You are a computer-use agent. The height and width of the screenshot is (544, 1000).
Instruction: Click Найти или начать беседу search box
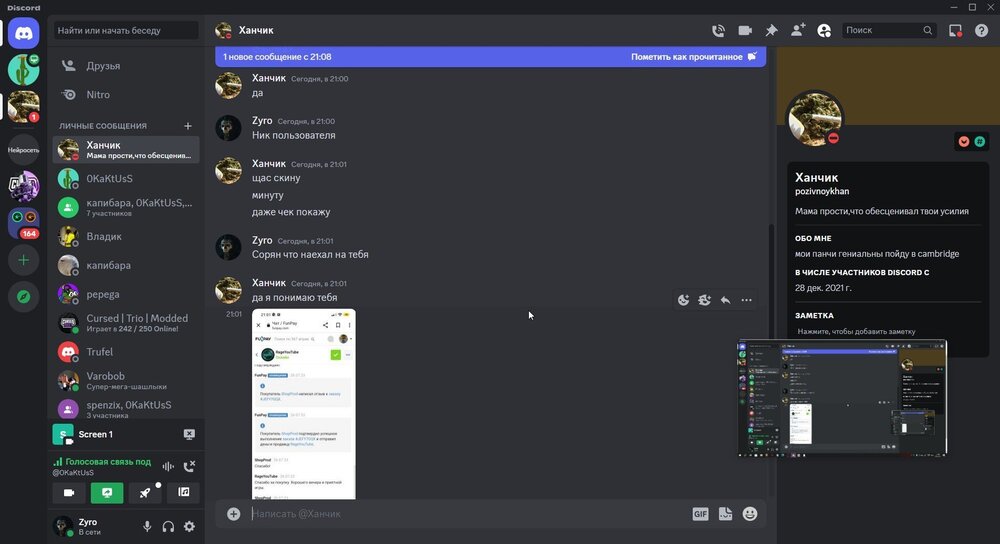[x=126, y=30]
